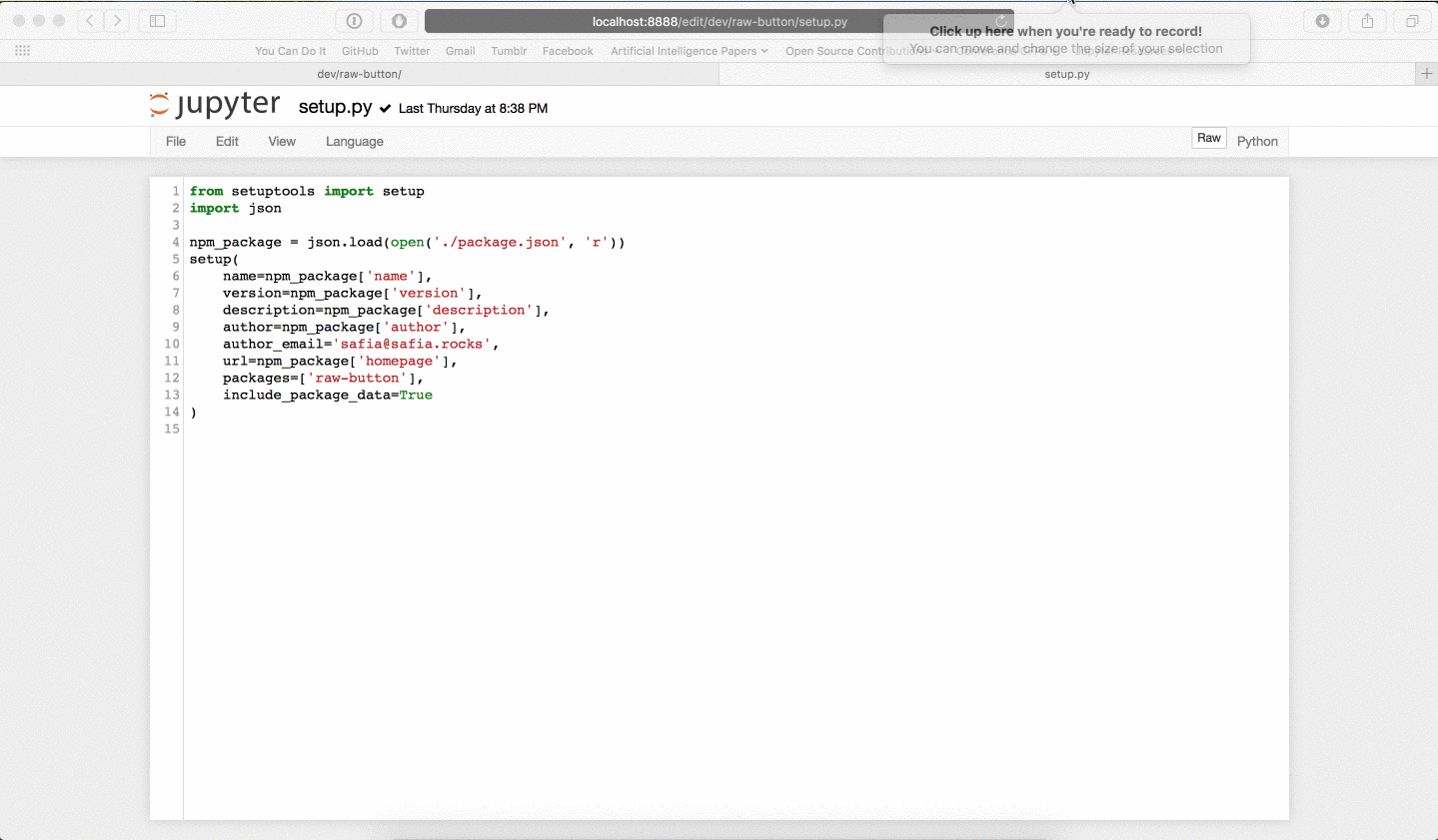The image size is (1438, 840).
Task: Click the Jupyter logo
Action: [x=215, y=105]
